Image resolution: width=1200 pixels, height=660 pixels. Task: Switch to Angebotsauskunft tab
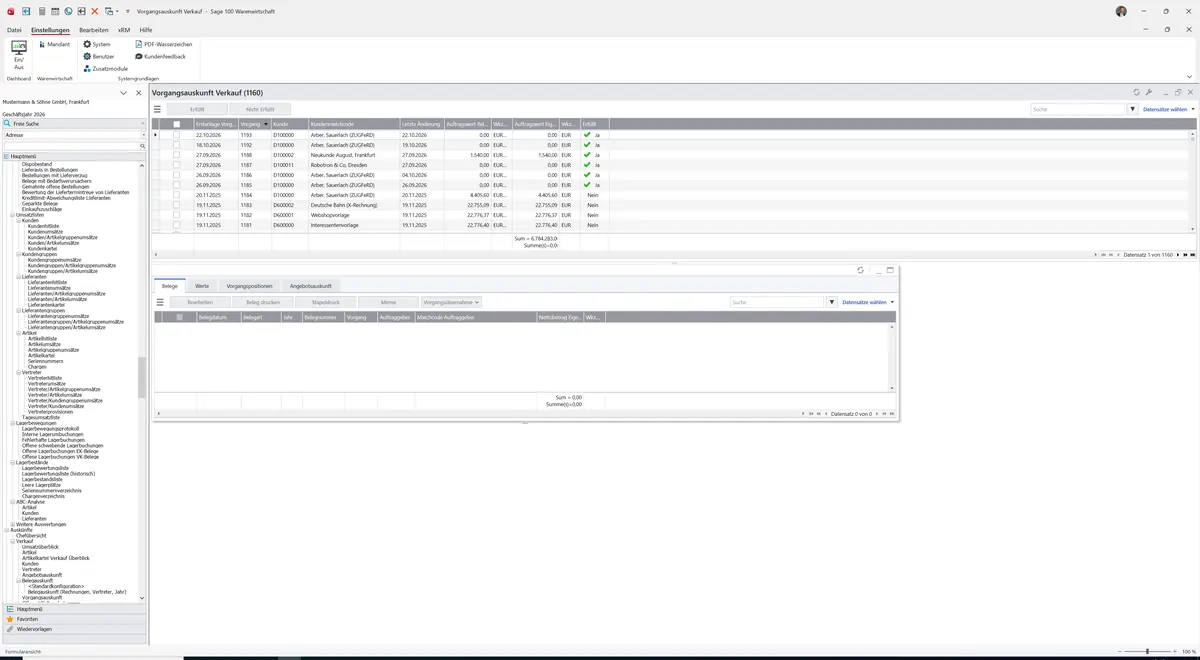pyautogui.click(x=311, y=286)
